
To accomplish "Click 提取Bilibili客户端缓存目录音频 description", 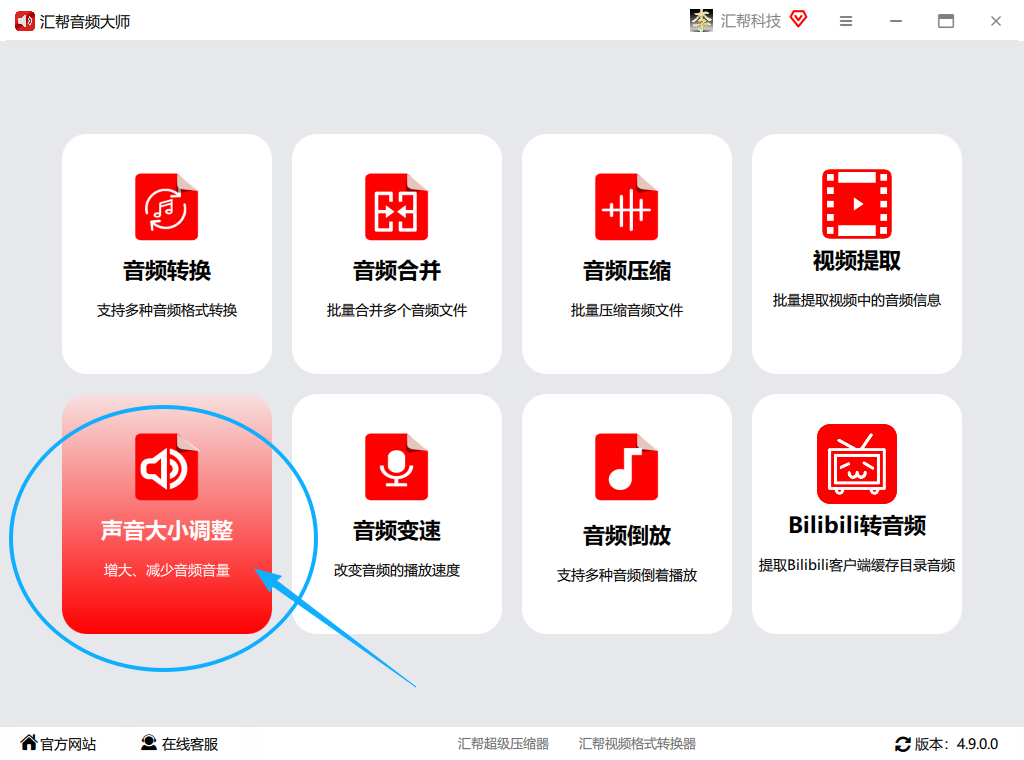I will 857,565.
